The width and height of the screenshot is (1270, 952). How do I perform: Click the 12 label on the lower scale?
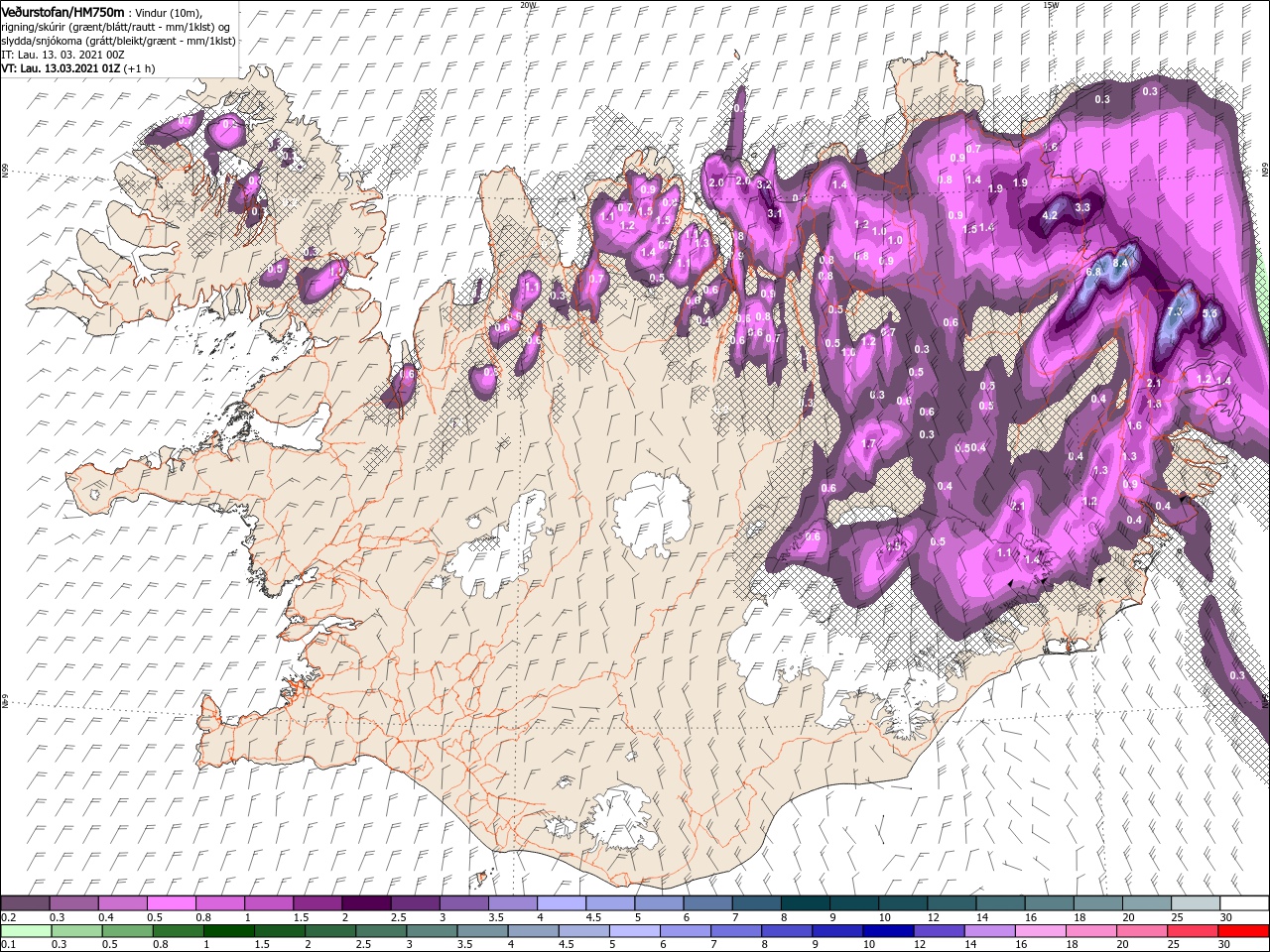922,945
